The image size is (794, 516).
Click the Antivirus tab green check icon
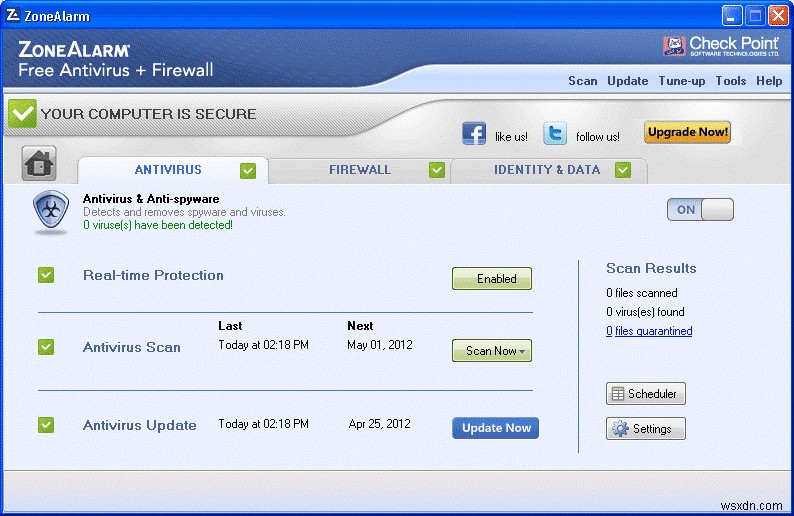pos(248,171)
